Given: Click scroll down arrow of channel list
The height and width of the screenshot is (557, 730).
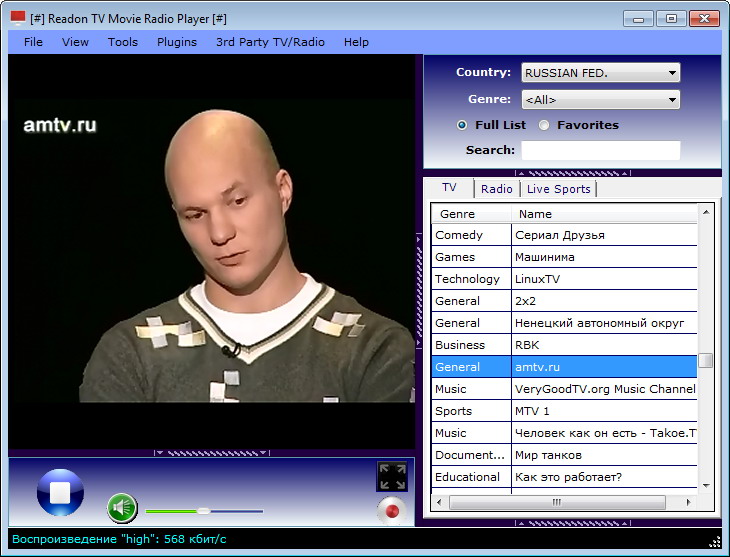Looking at the screenshot, I should point(706,486).
